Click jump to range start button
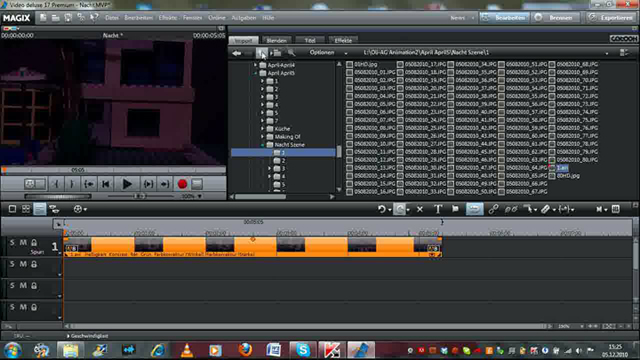 [x=89, y=184]
